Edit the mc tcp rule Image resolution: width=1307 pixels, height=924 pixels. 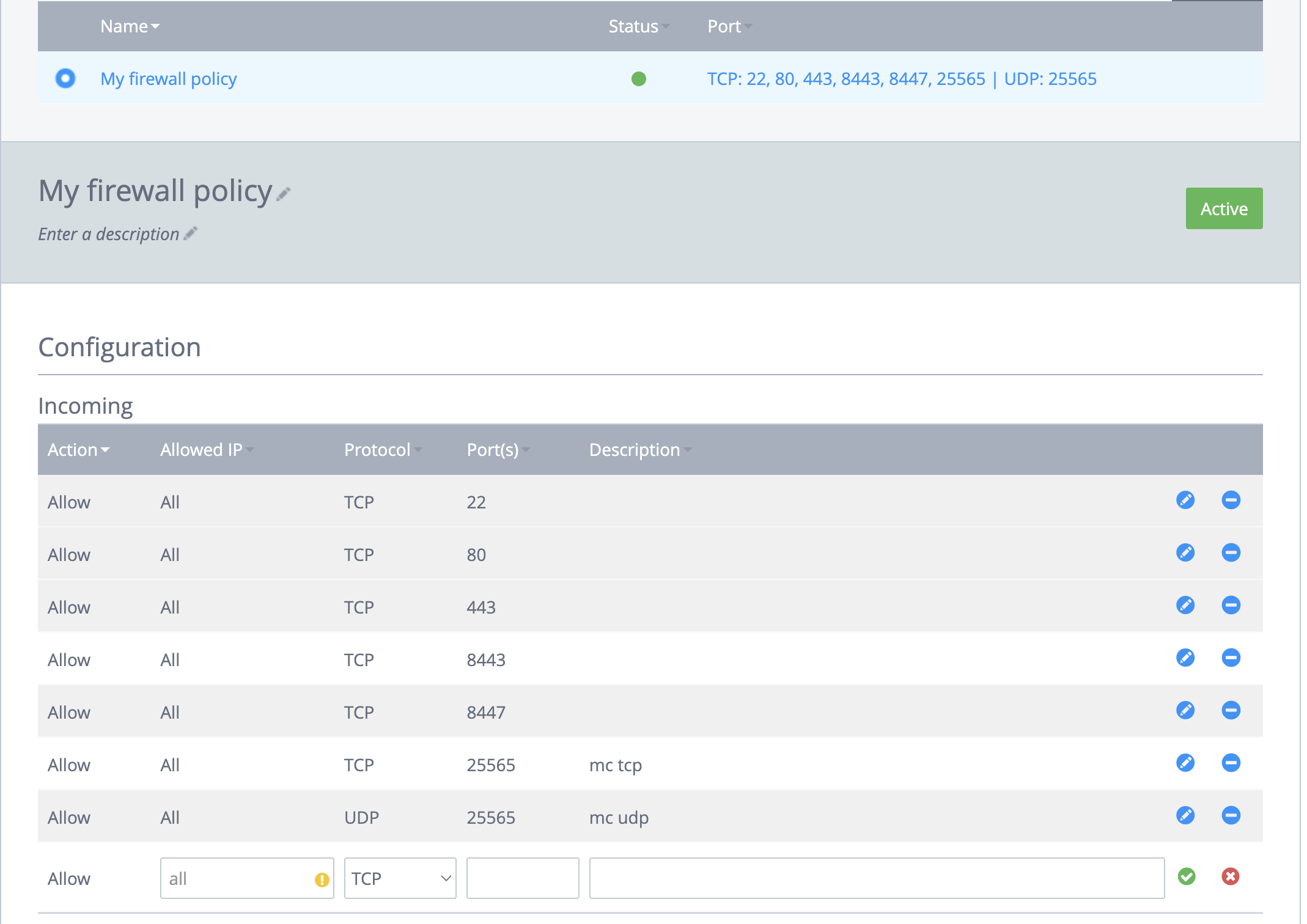(x=1185, y=763)
